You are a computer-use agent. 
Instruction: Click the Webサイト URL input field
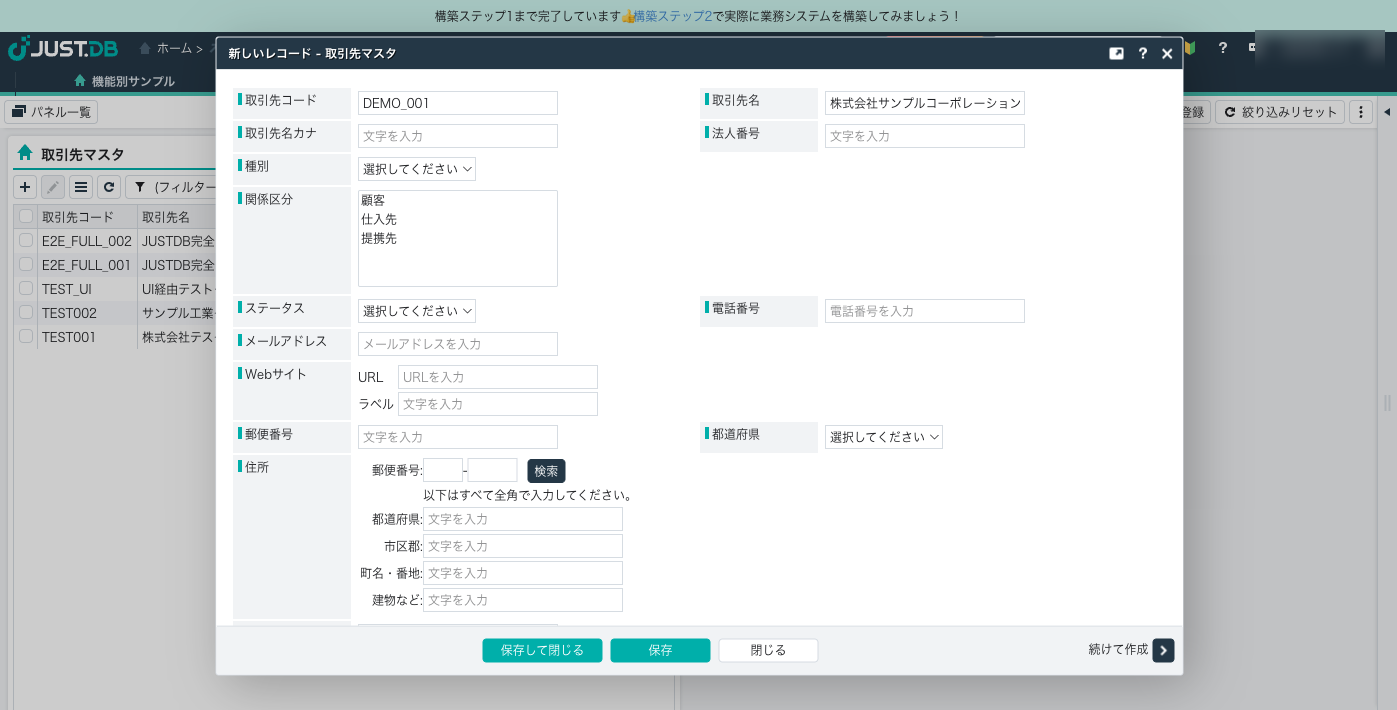pos(498,377)
